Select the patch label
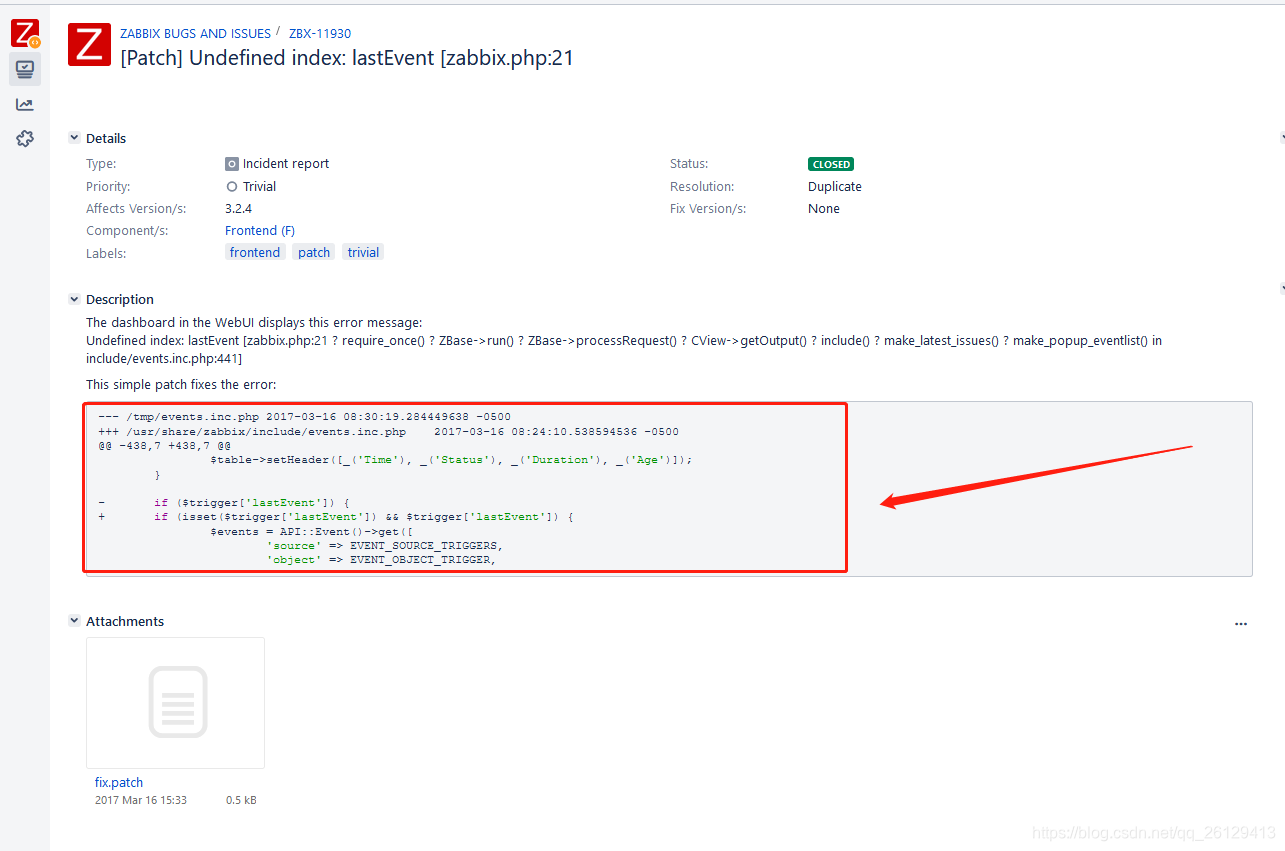The height and width of the screenshot is (851, 1285). coord(314,253)
